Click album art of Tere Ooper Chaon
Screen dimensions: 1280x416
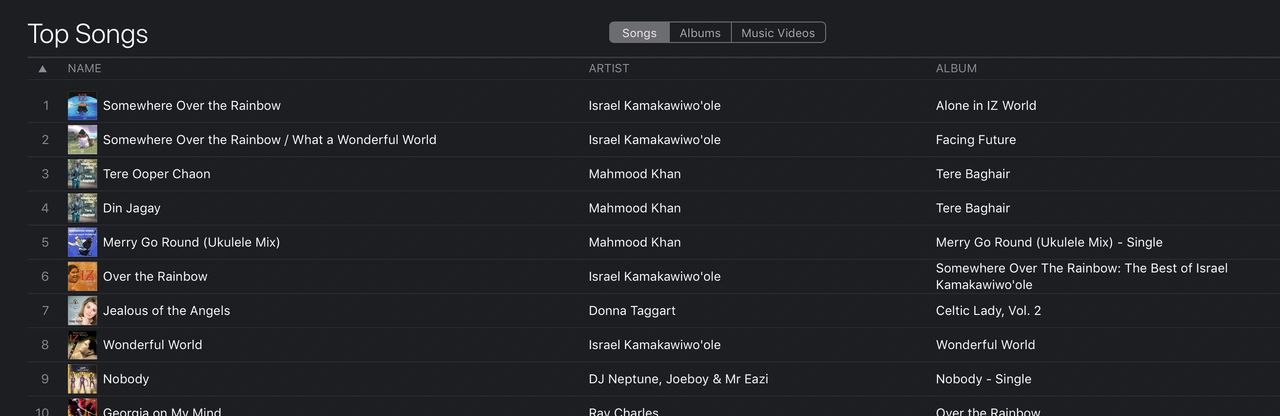point(82,174)
